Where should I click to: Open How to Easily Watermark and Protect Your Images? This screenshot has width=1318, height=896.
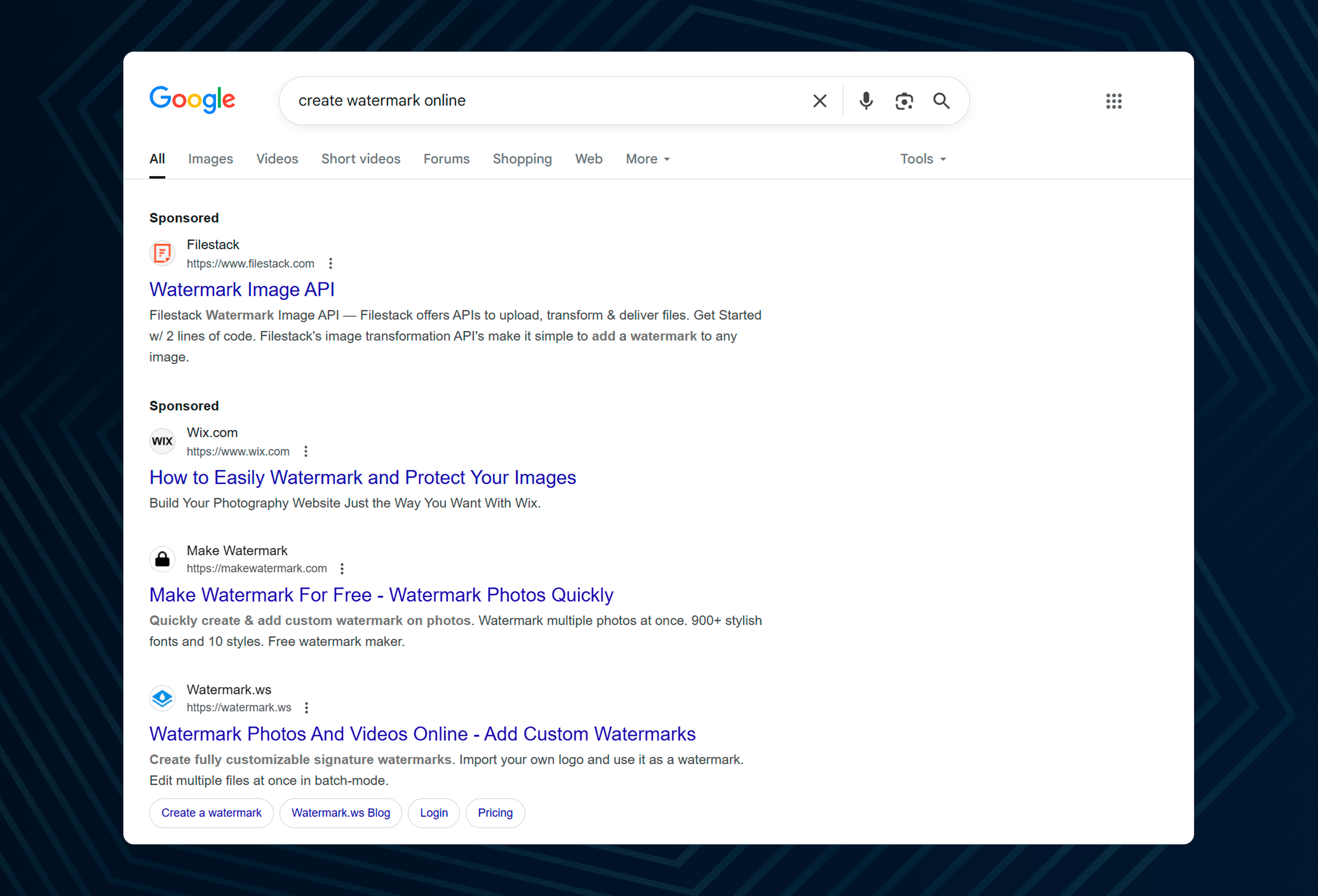[x=362, y=478]
